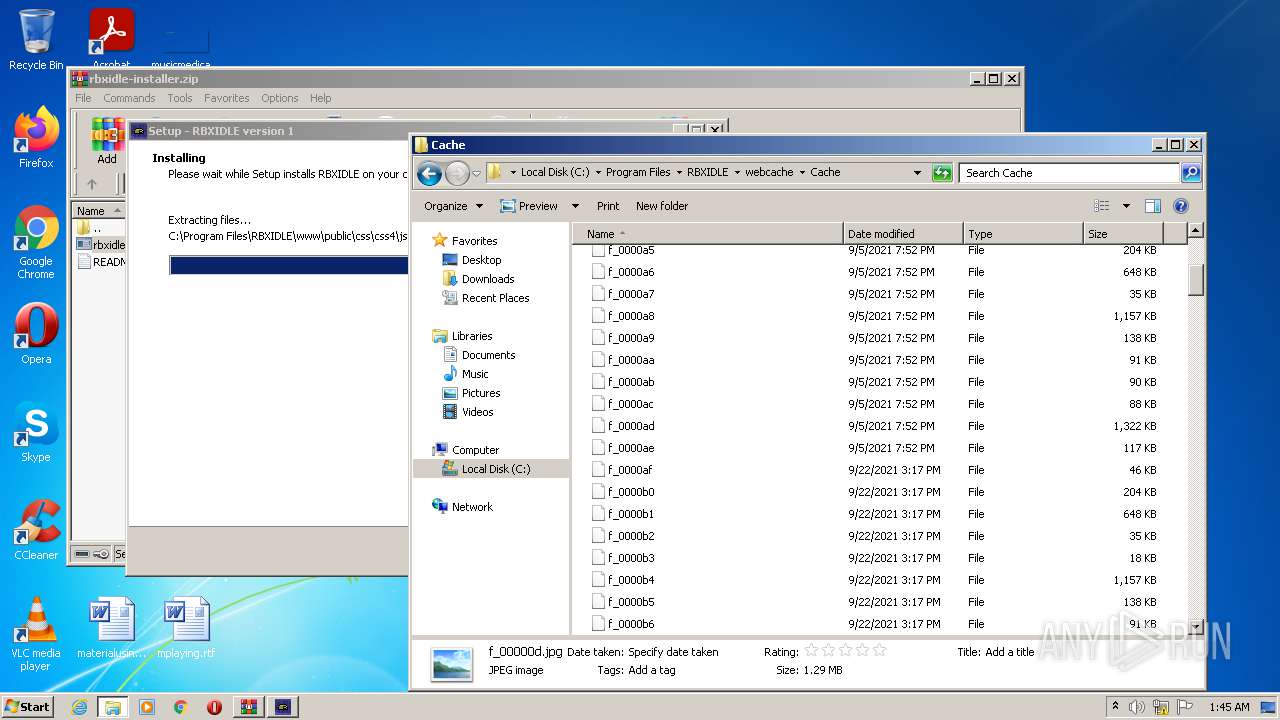Open the Recycle Bin desktop icon
The height and width of the screenshot is (720, 1280).
pyautogui.click(x=36, y=40)
